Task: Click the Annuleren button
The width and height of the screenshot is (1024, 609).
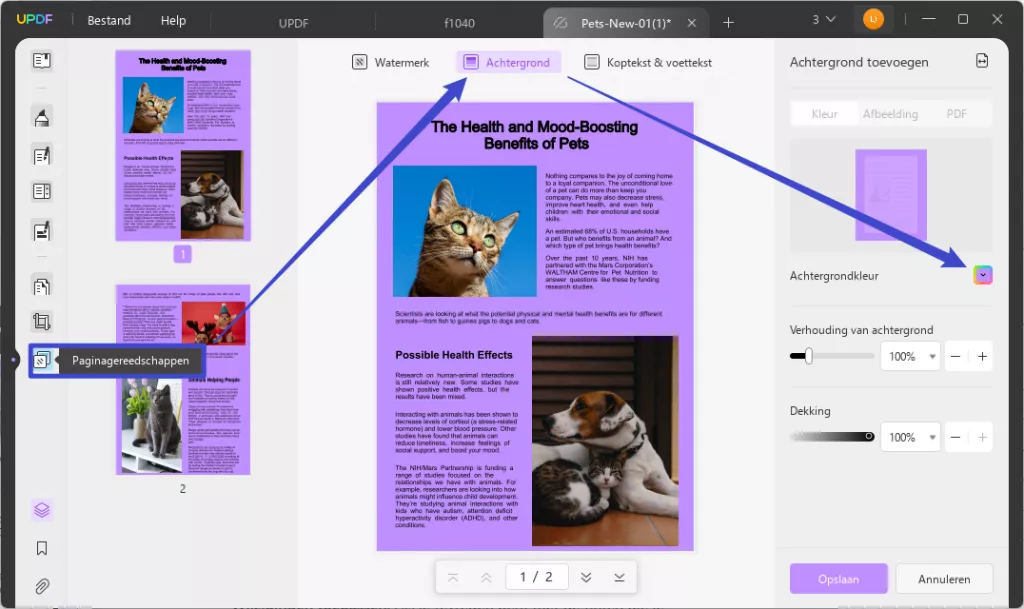Action: coord(944,579)
